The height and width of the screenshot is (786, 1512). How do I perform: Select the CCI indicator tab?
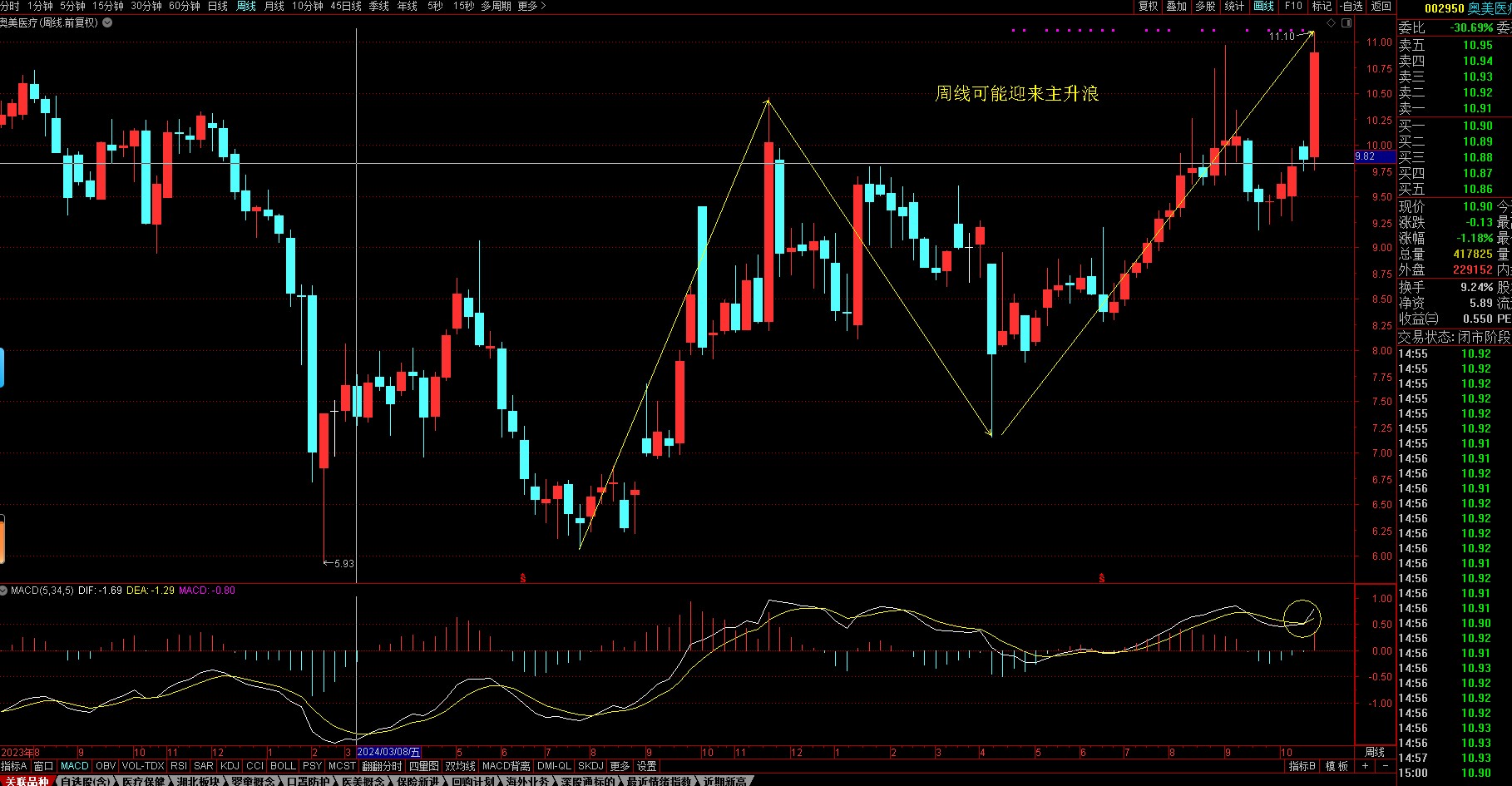click(x=255, y=766)
